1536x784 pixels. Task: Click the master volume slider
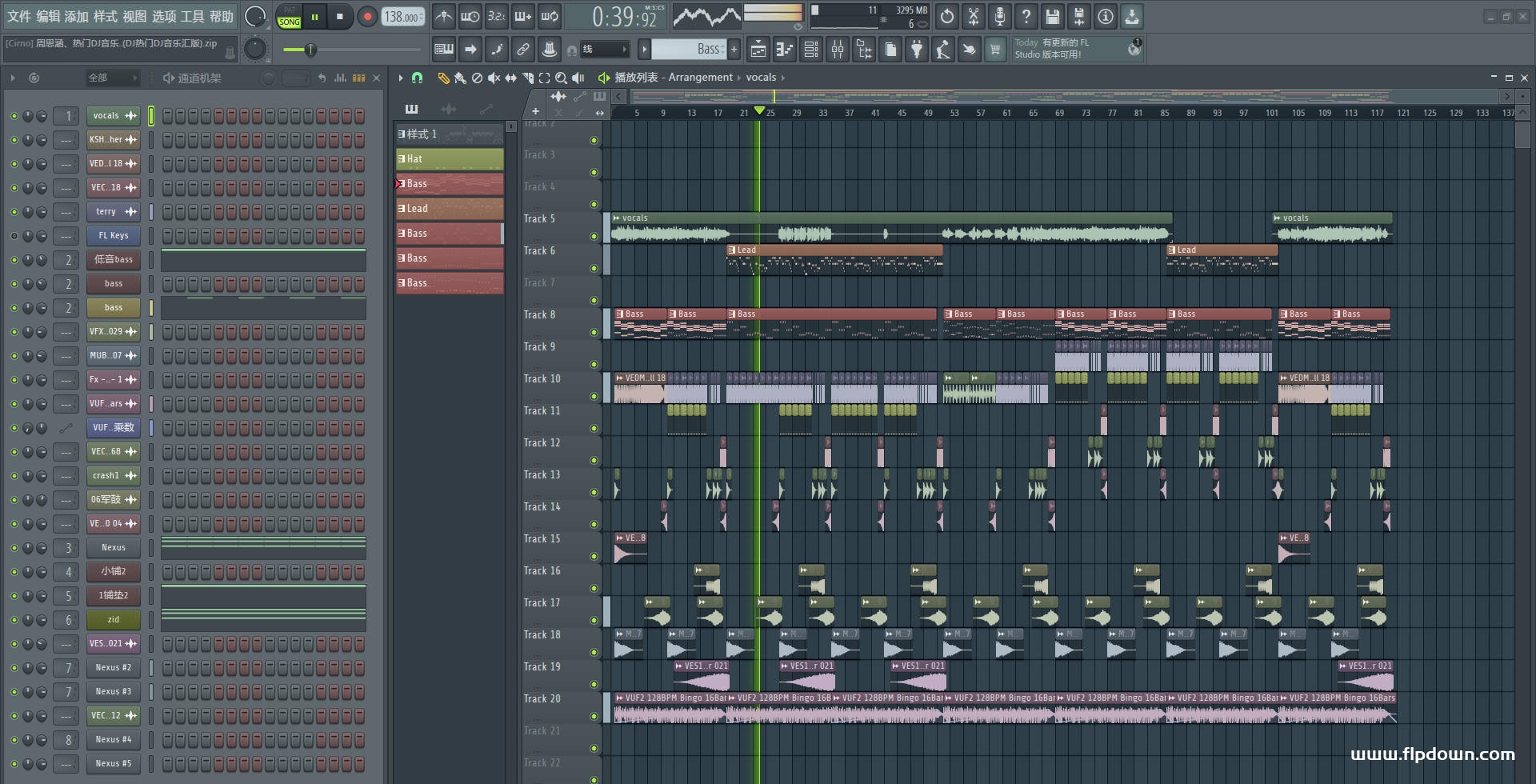pyautogui.click(x=350, y=50)
